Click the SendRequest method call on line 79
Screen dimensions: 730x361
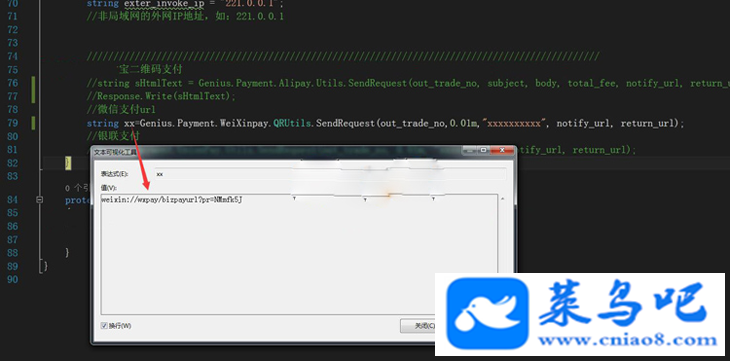click(345, 123)
